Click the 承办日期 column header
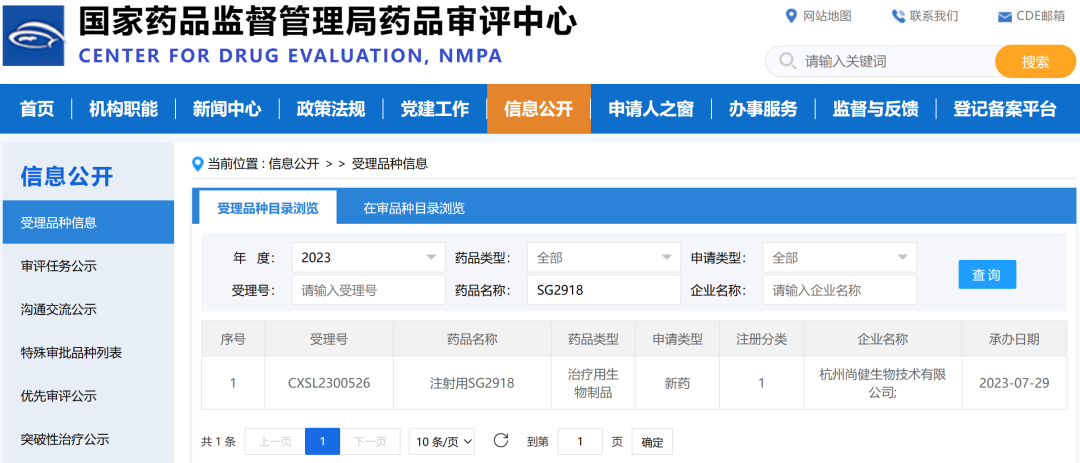This screenshot has width=1080, height=463. coord(1014,339)
